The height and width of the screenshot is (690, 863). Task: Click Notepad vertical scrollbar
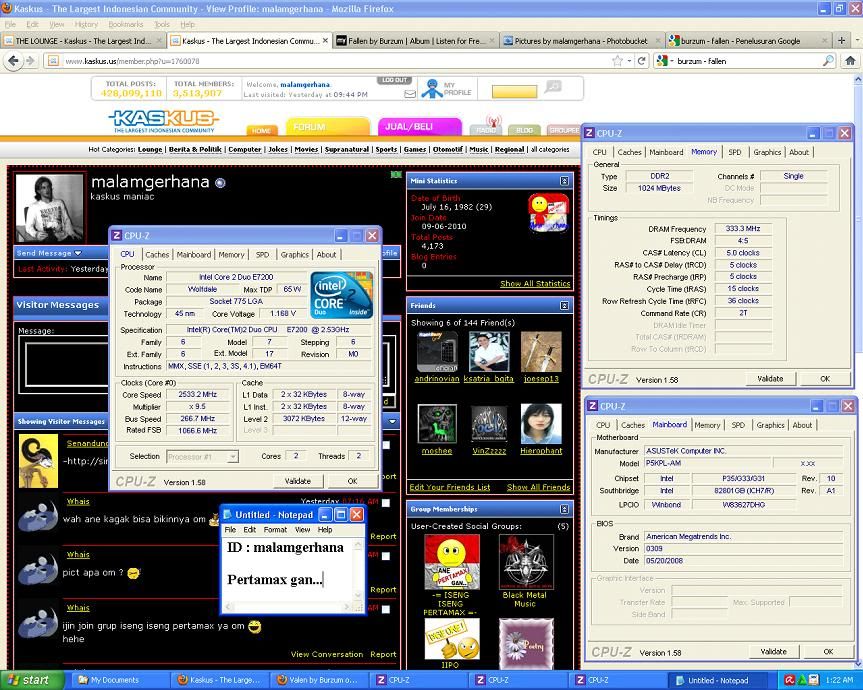click(x=359, y=569)
